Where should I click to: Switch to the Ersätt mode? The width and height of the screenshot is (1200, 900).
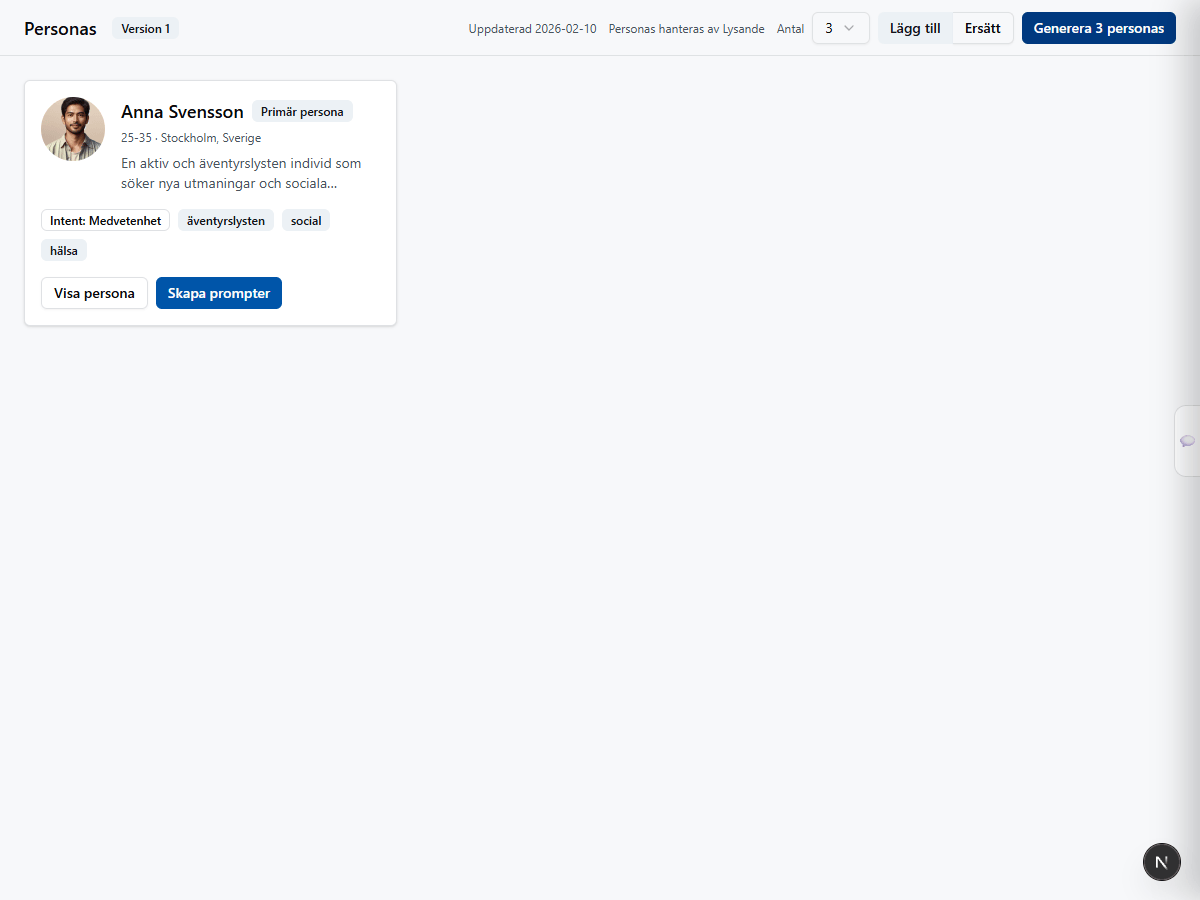pos(982,29)
